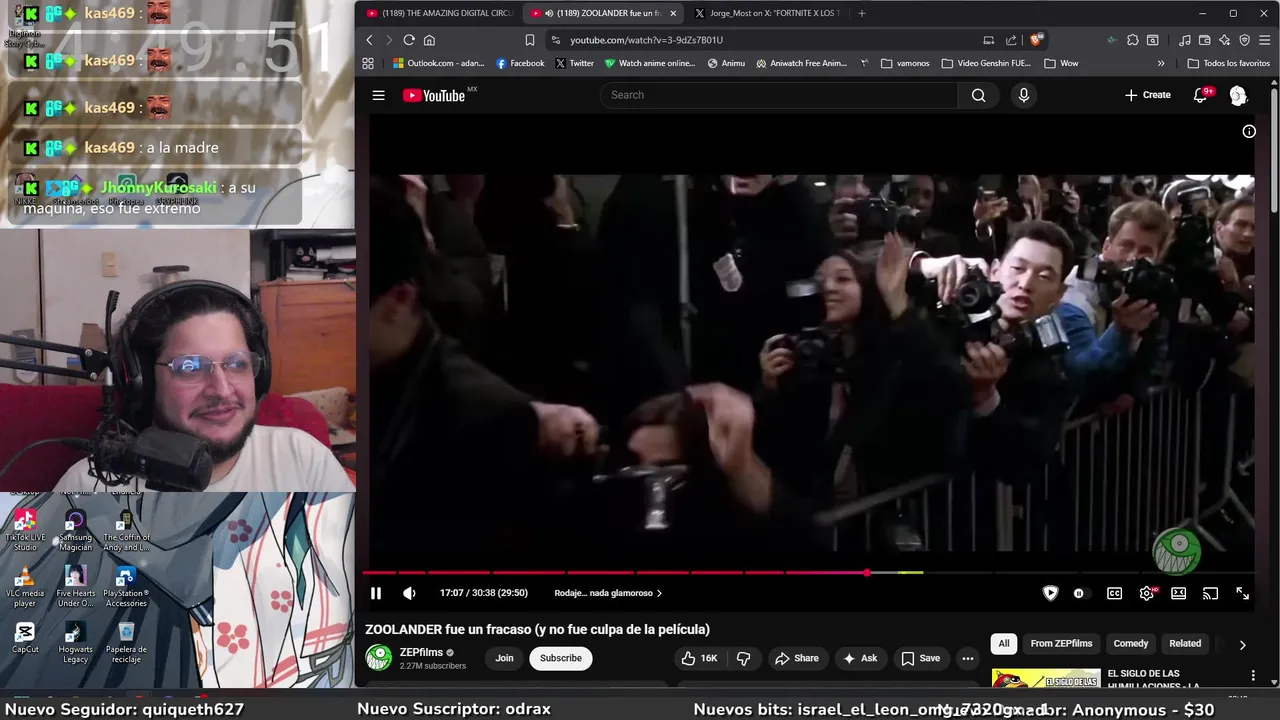Switch to theater mode
This screenshot has width=1280, height=720.
coord(1178,593)
